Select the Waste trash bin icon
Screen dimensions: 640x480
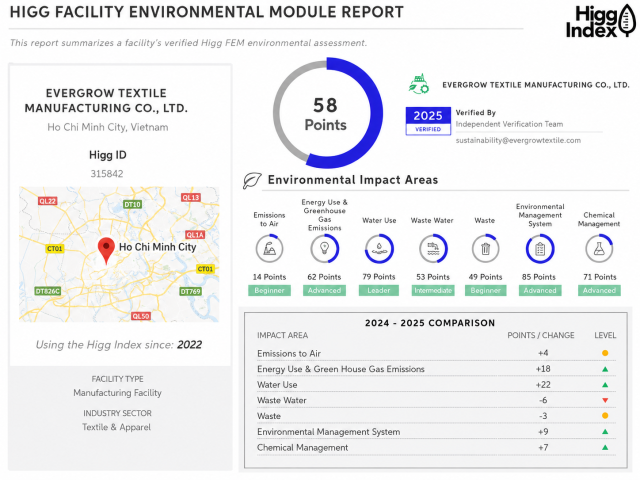485,249
